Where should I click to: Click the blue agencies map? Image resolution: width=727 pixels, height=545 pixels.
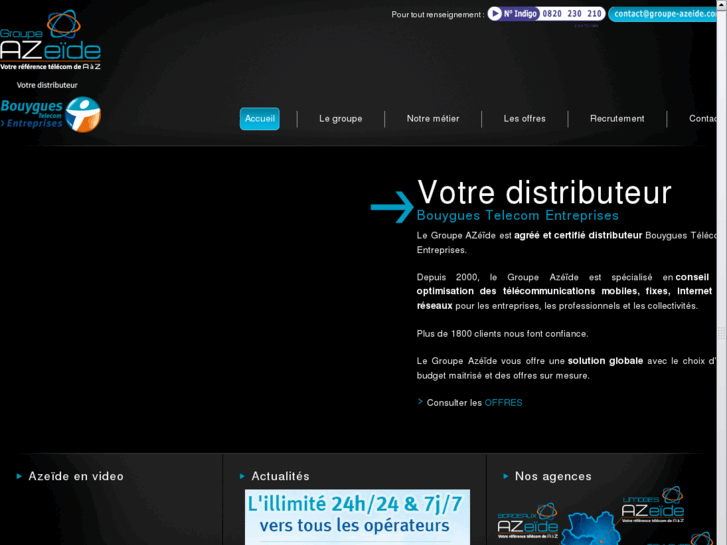[589, 529]
